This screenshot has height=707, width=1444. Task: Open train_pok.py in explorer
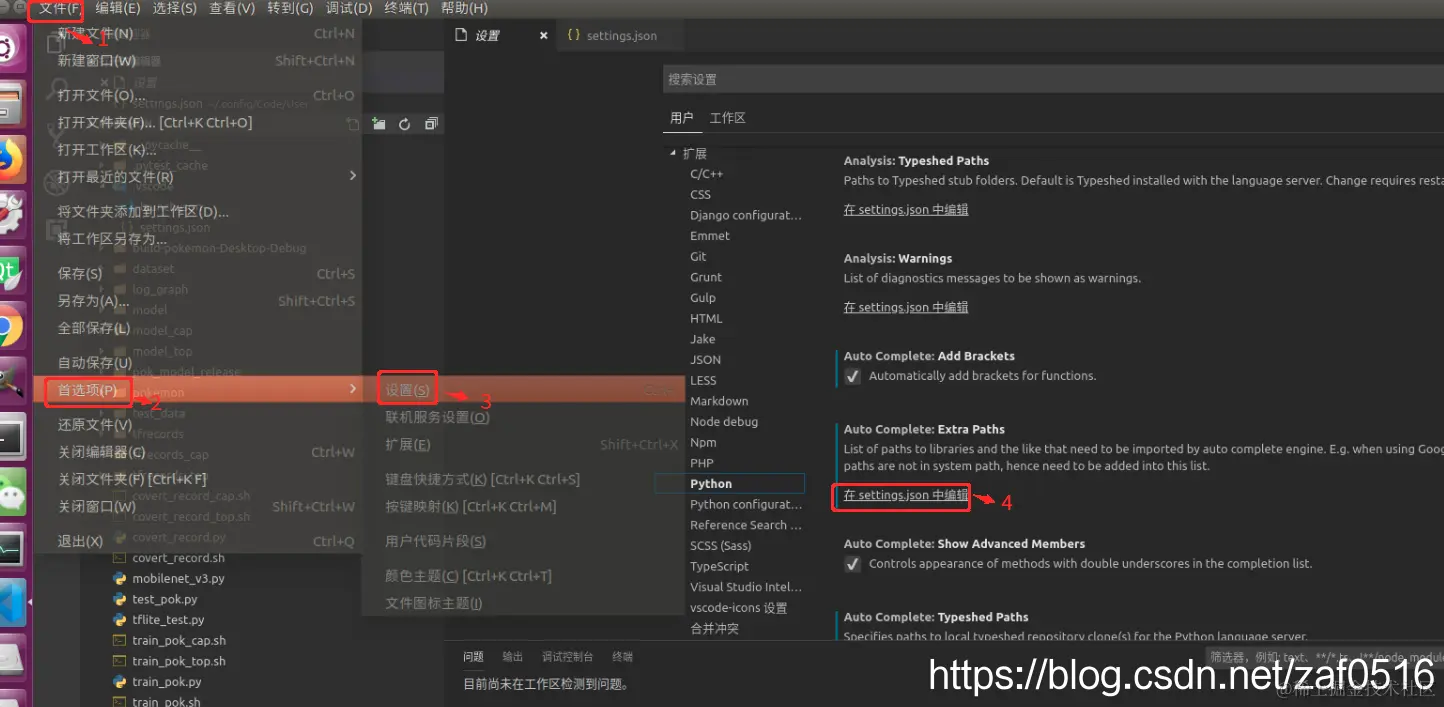coord(167,682)
